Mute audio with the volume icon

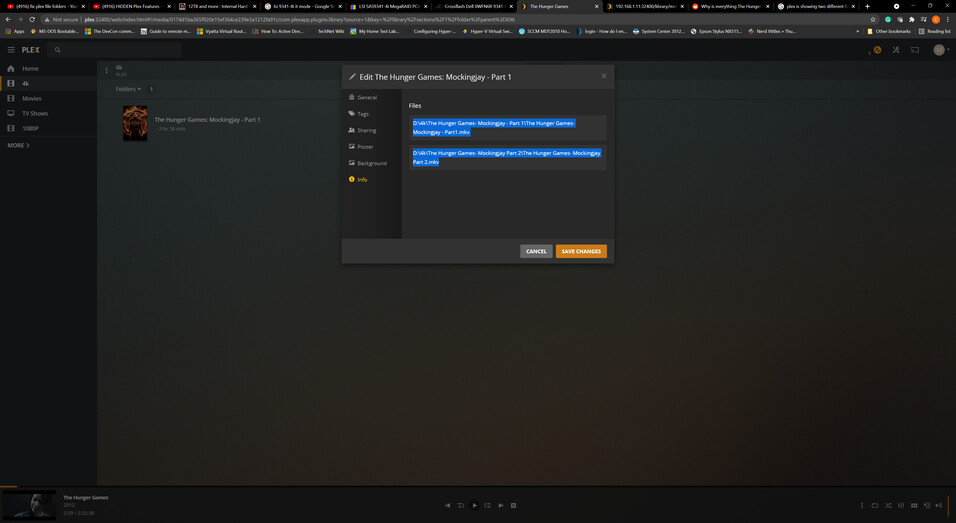tap(938, 505)
